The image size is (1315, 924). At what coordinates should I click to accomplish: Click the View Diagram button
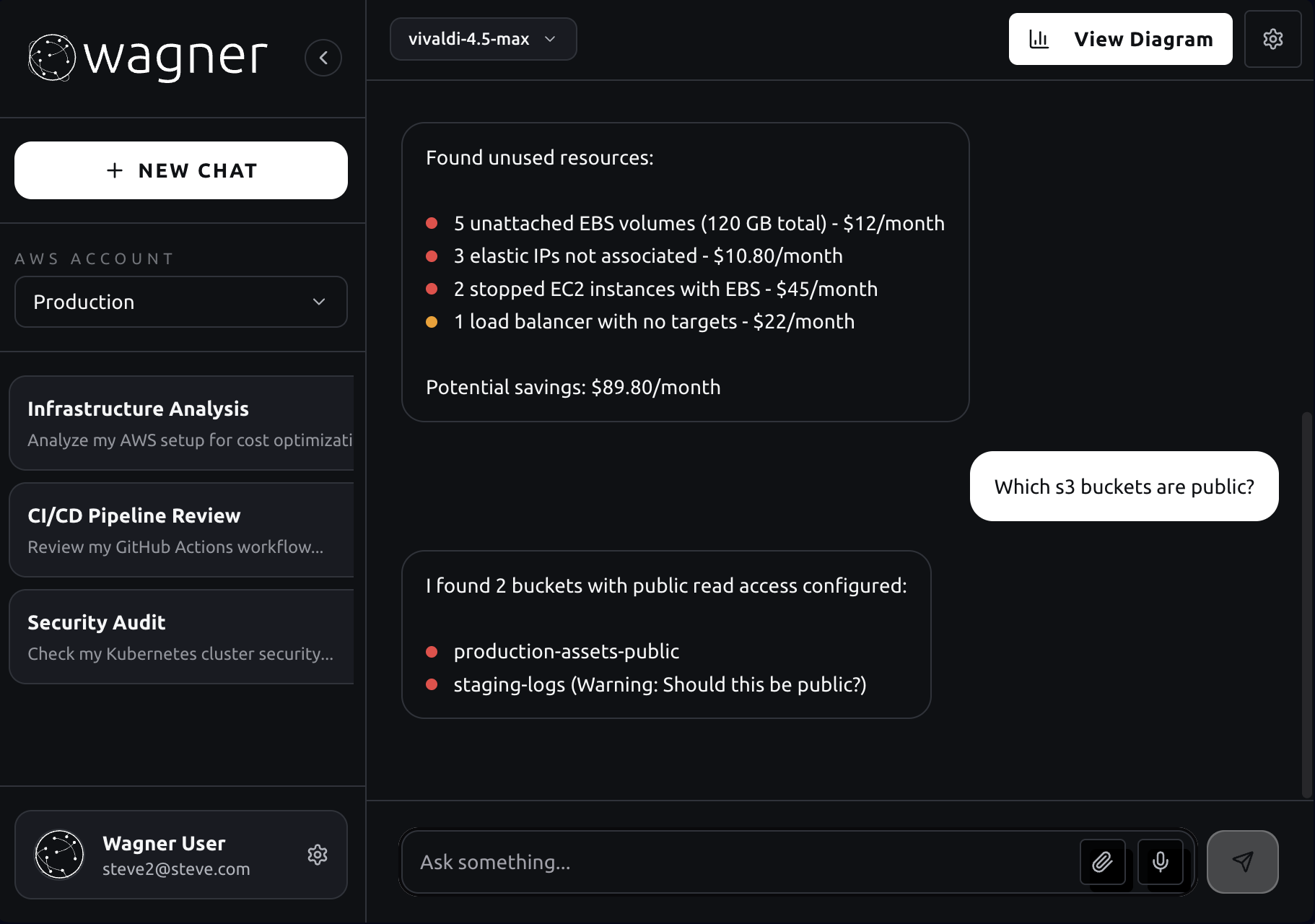[1120, 39]
